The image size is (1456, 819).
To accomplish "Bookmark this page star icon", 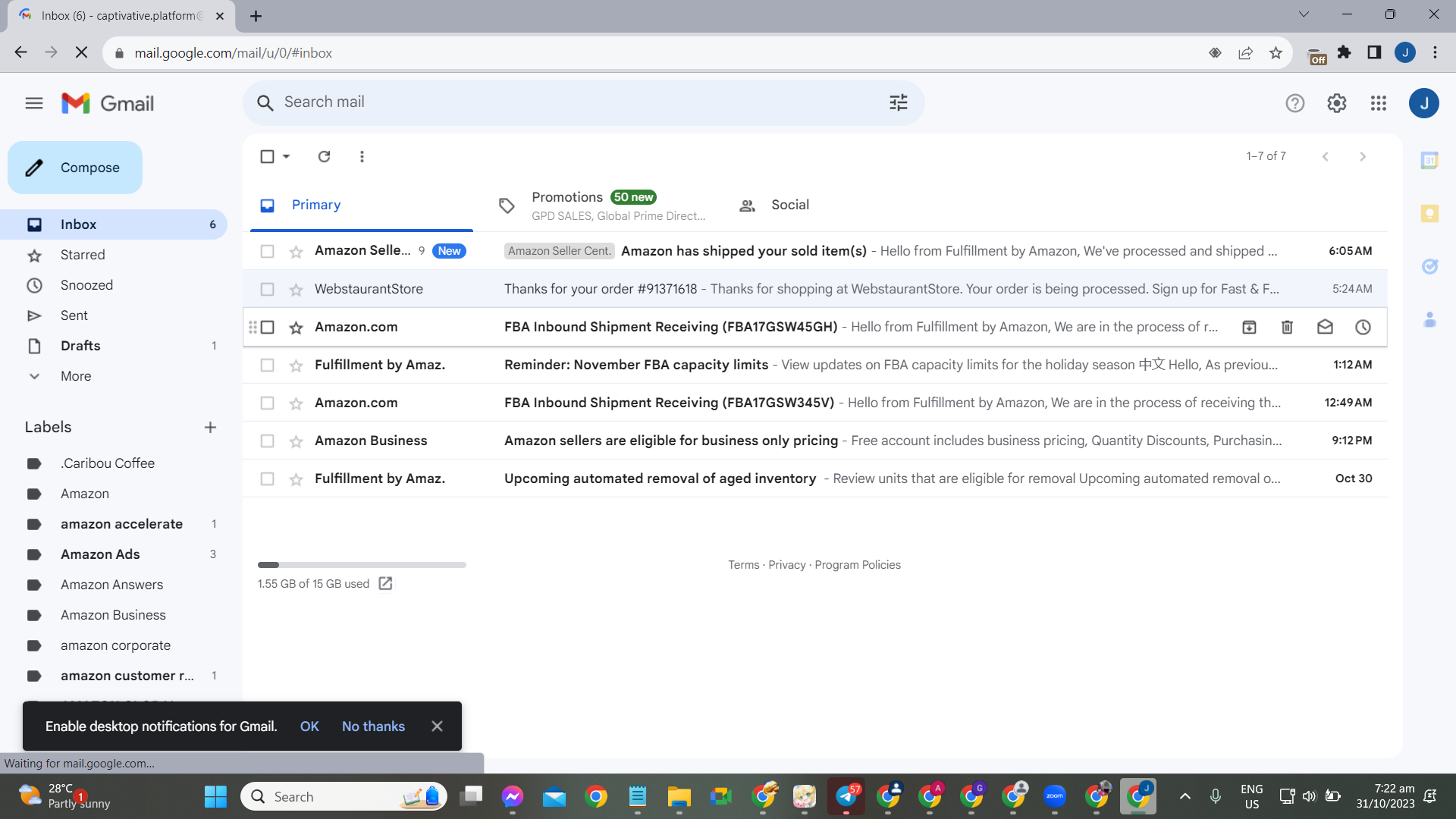I will tap(1276, 53).
